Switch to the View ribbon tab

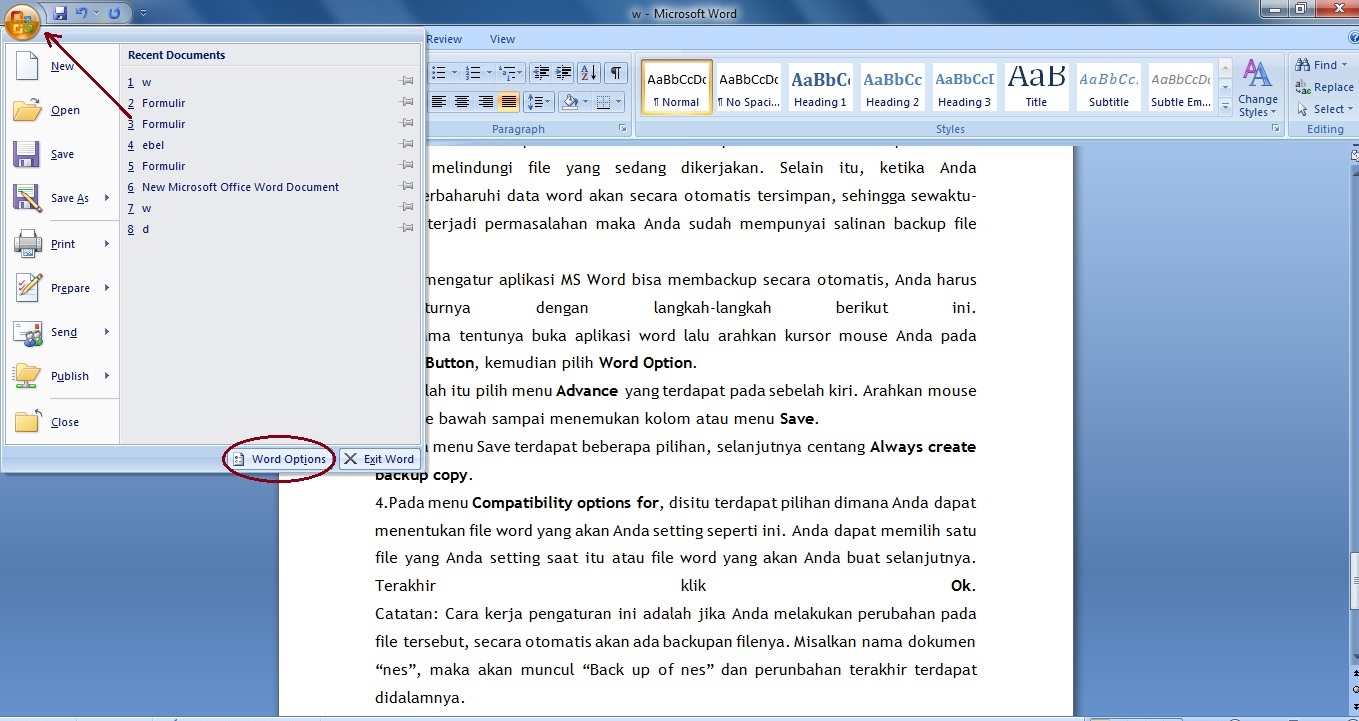pyautogui.click(x=502, y=39)
